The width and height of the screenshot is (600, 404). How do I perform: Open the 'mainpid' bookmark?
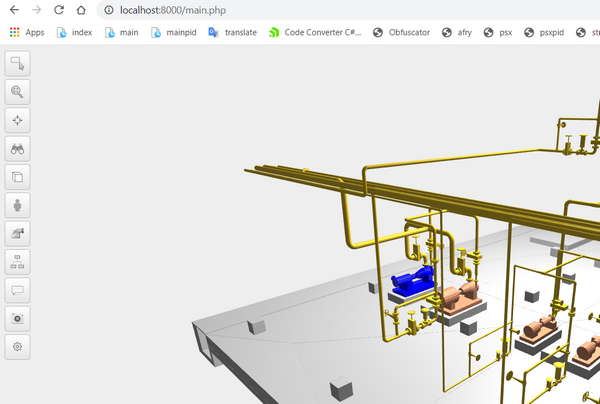[x=173, y=32]
